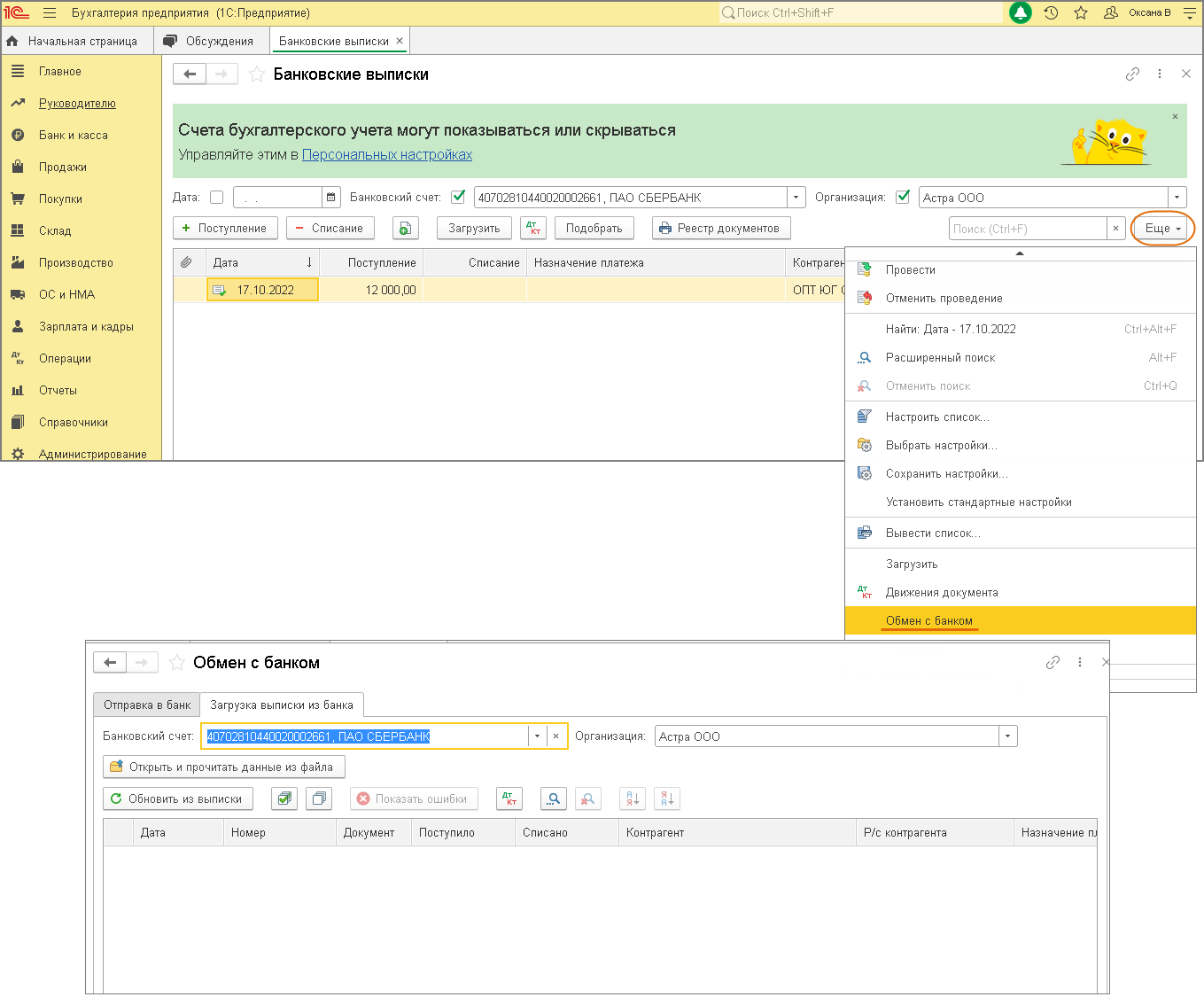Open the Персональных настройках link
Screen dimensions: 1204x997
click(x=387, y=154)
